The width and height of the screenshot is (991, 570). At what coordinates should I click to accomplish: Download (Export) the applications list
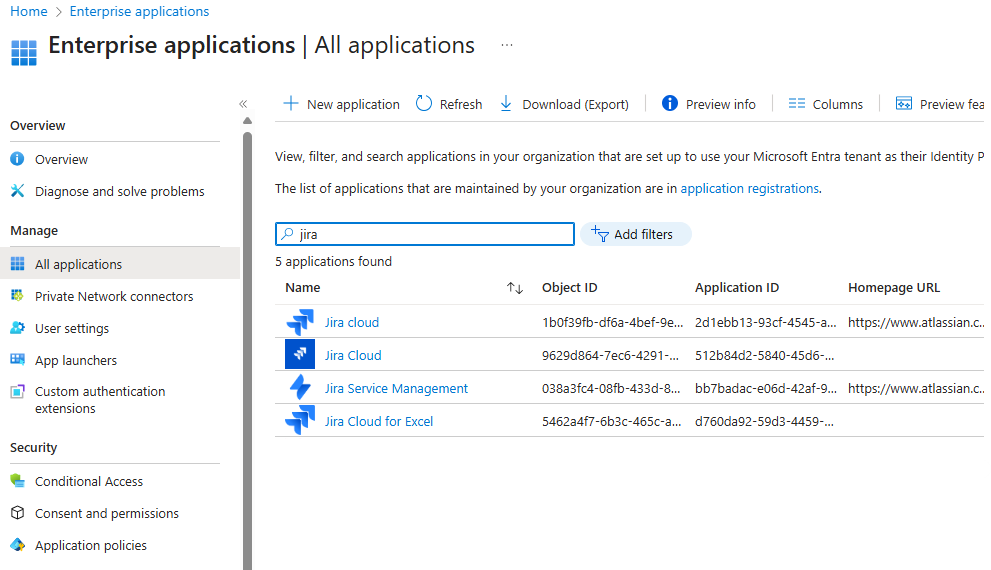[564, 104]
